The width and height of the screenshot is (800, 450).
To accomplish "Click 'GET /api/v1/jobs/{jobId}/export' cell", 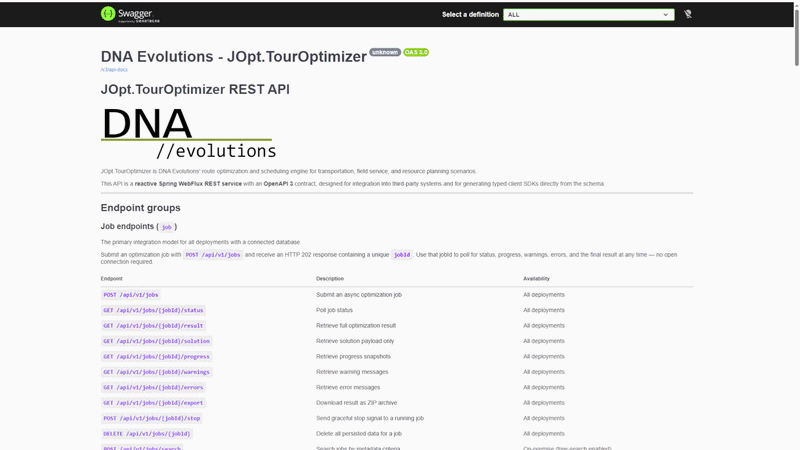I will tap(153, 403).
